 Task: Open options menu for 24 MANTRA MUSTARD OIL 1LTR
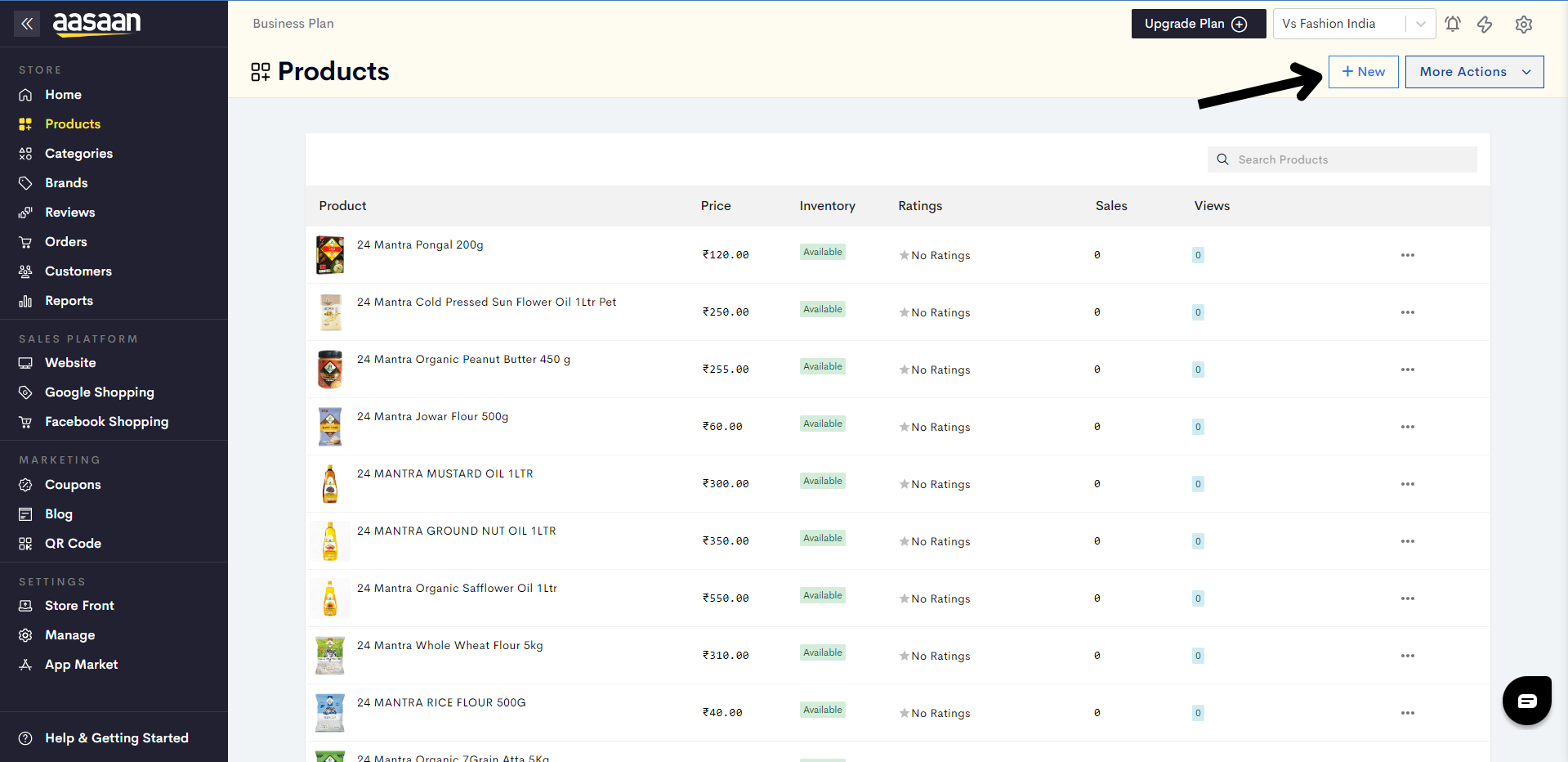[1407, 484]
